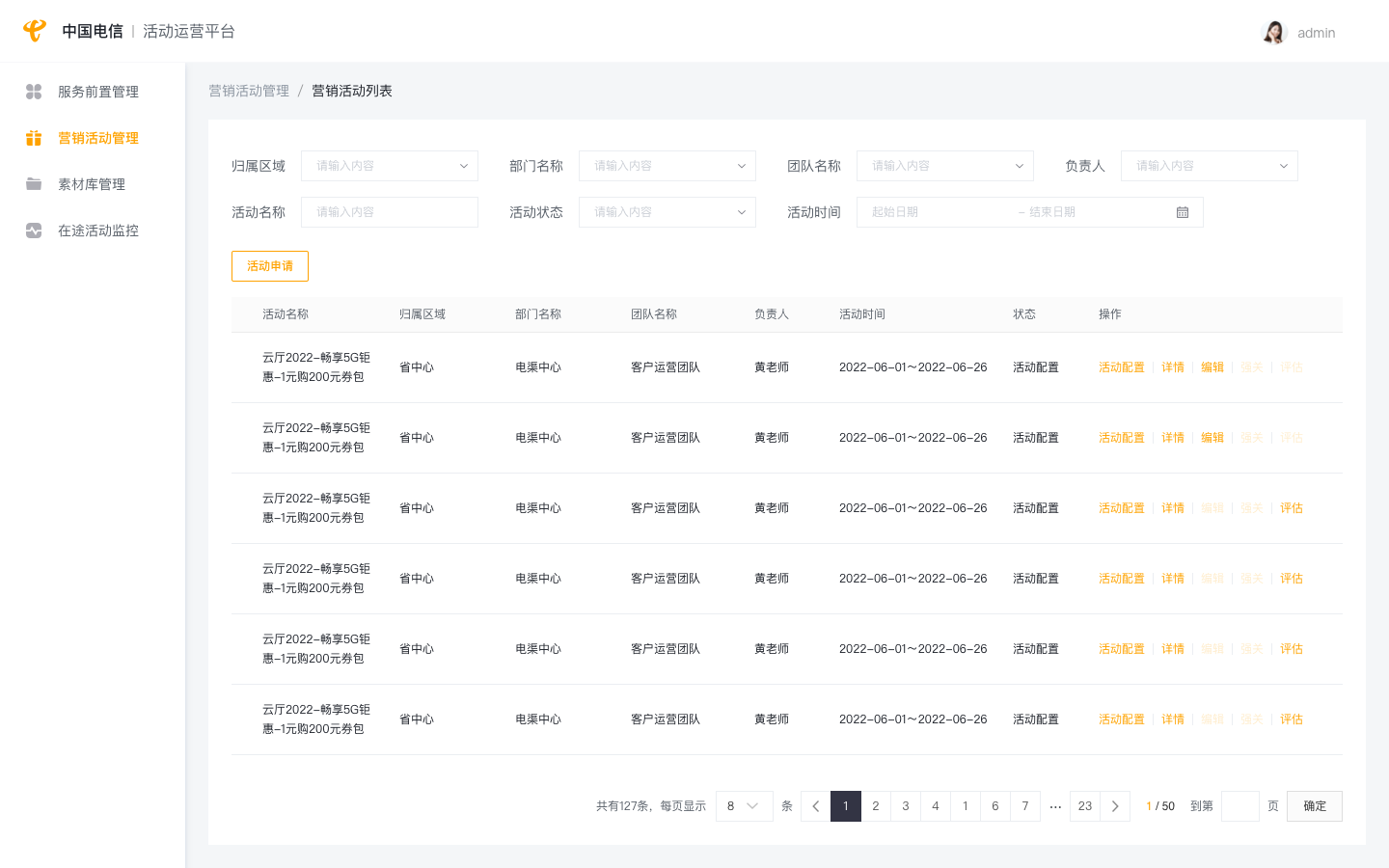Click the 负责人 column header

click(x=772, y=314)
